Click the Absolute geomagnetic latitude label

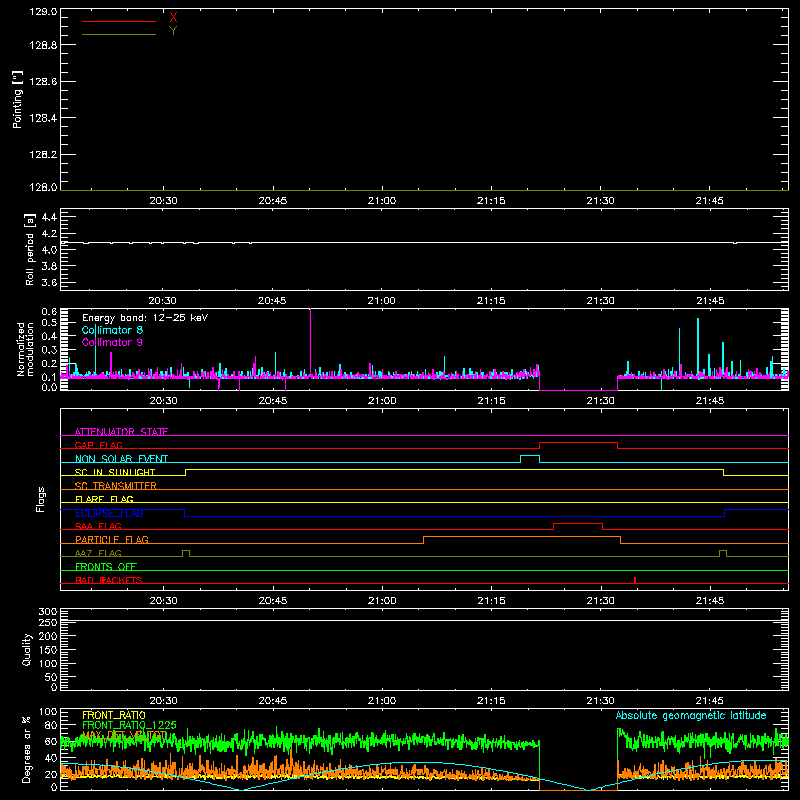tap(691, 715)
